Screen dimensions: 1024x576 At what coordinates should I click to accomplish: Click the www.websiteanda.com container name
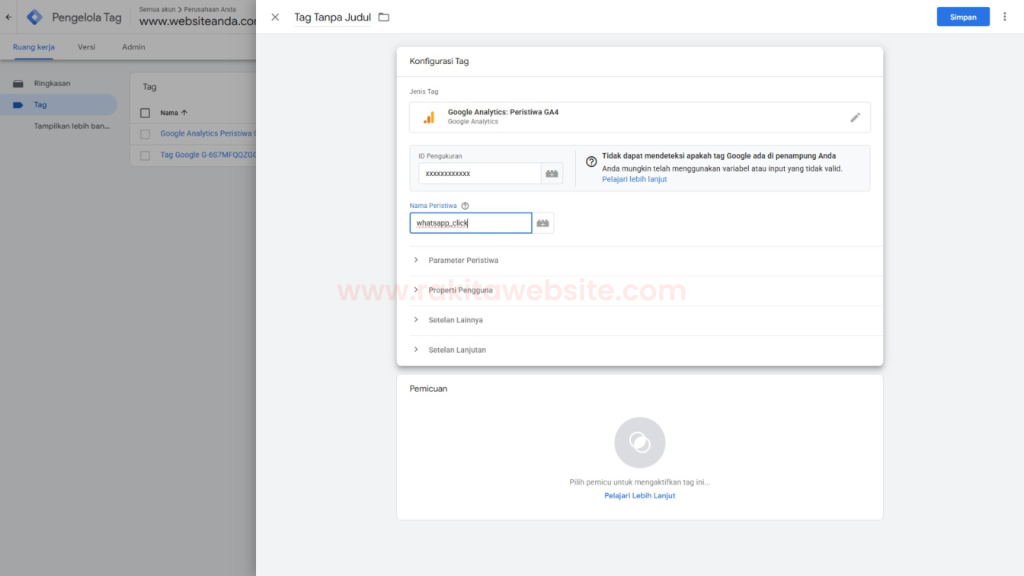(197, 21)
